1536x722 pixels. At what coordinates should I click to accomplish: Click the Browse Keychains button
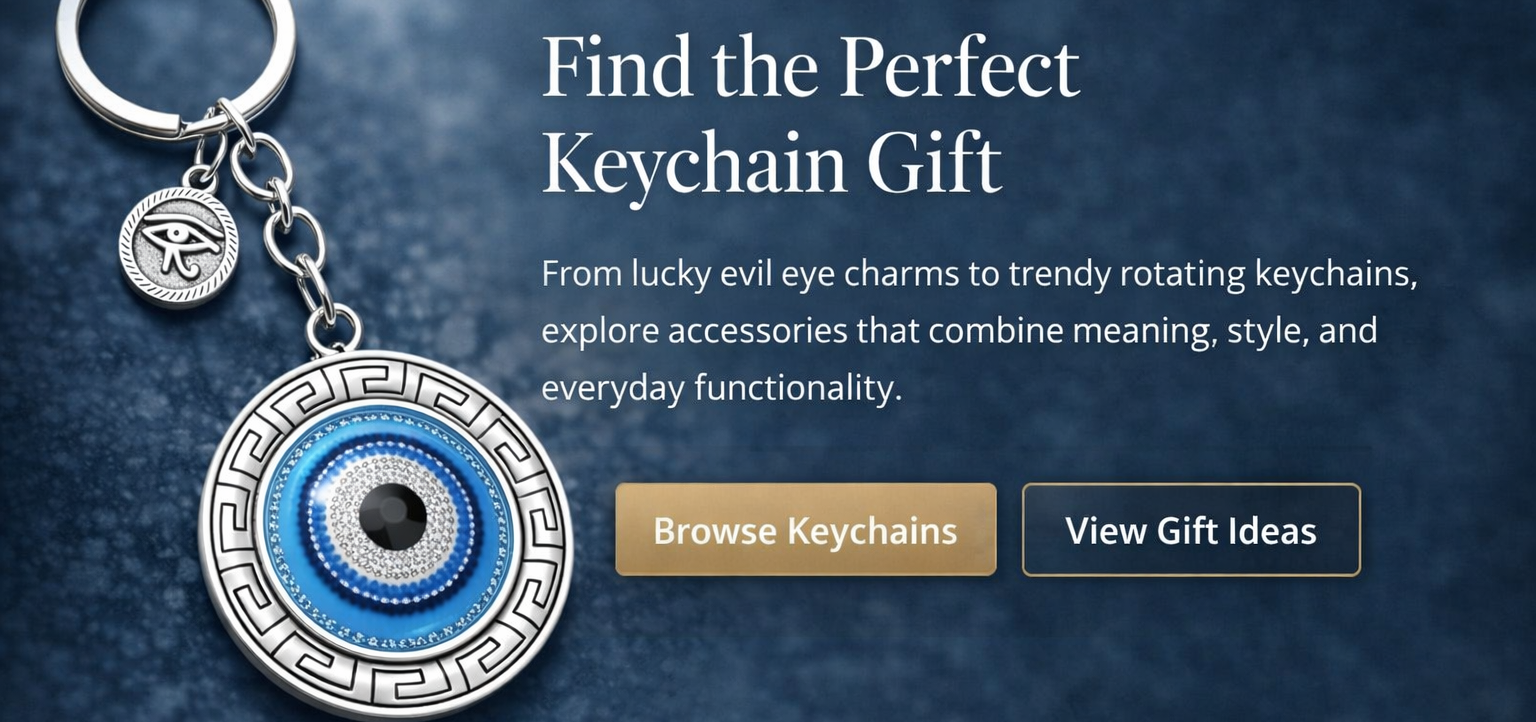(x=805, y=530)
